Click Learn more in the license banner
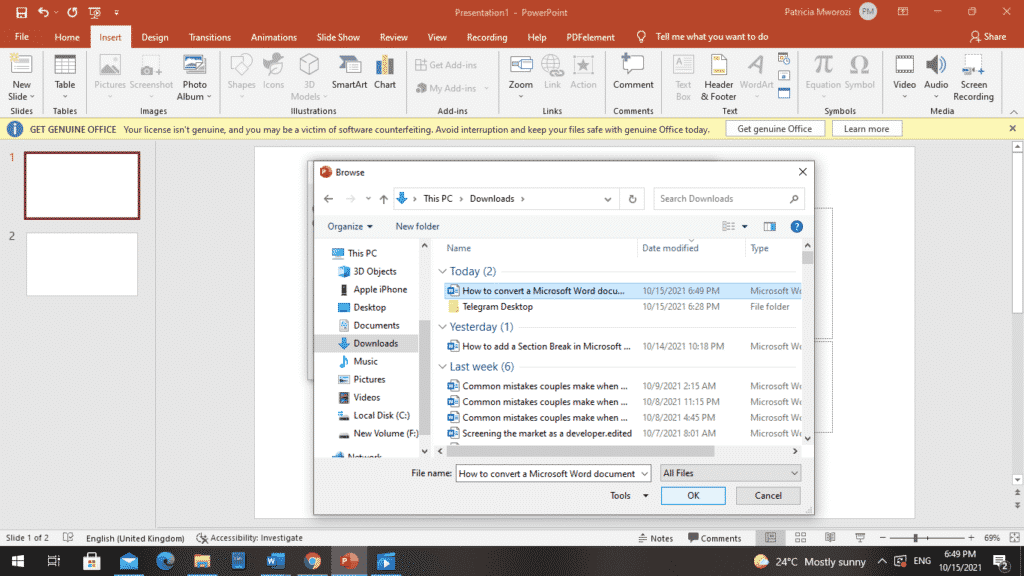This screenshot has width=1024, height=576. [x=866, y=129]
